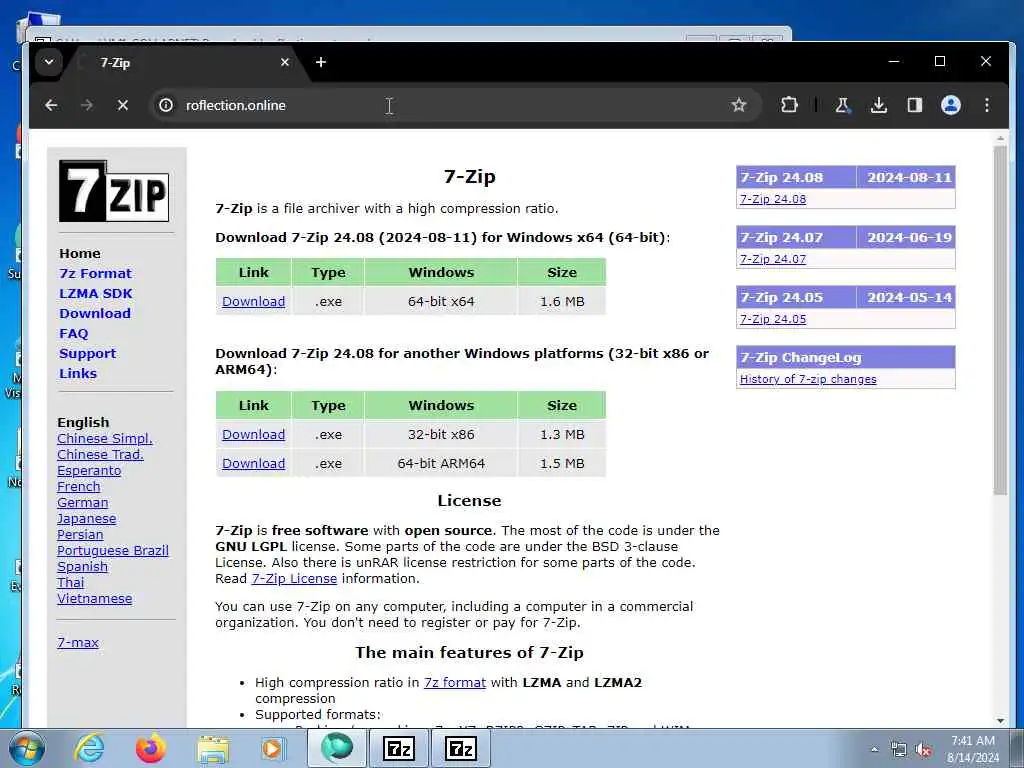Switch language to Japanese
The height and width of the screenshot is (768, 1024).
pos(86,519)
